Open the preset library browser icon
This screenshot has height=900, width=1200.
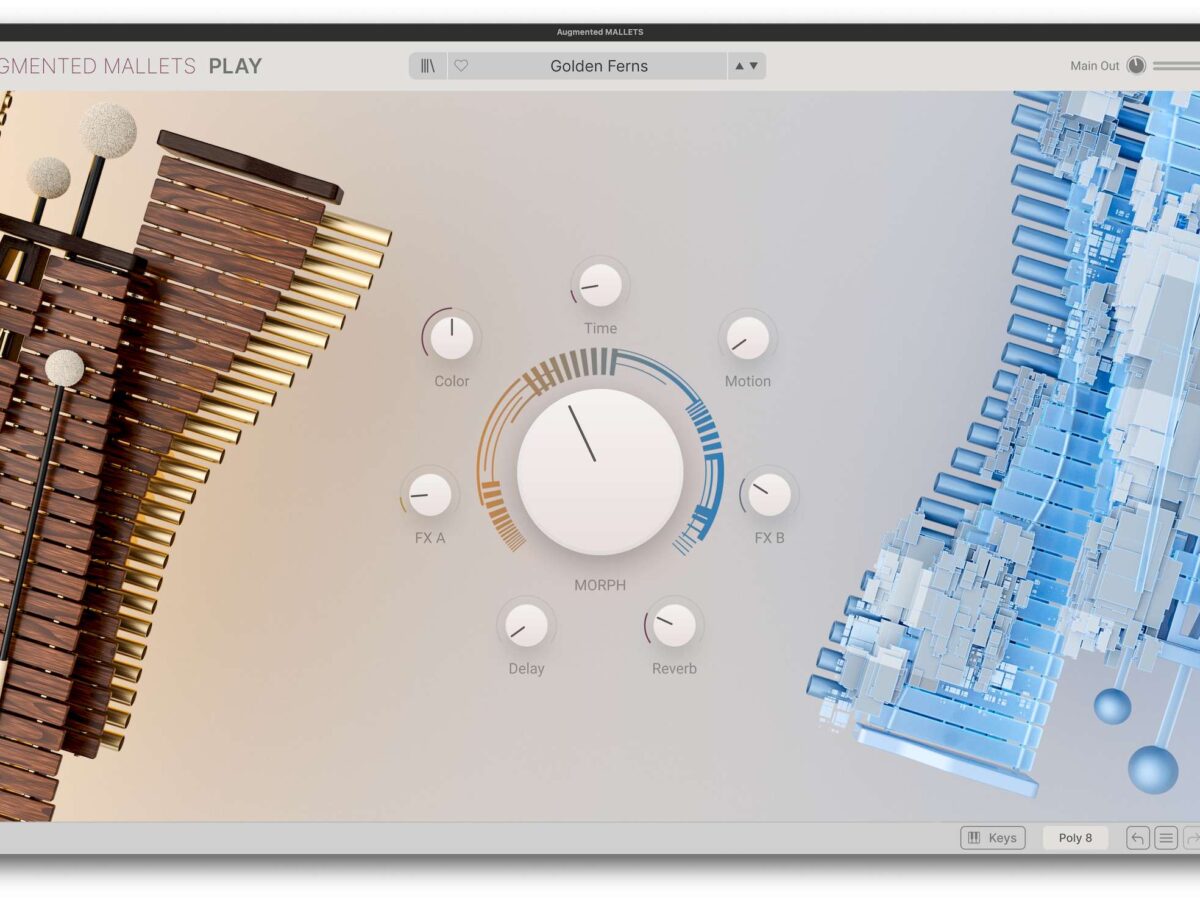point(428,65)
